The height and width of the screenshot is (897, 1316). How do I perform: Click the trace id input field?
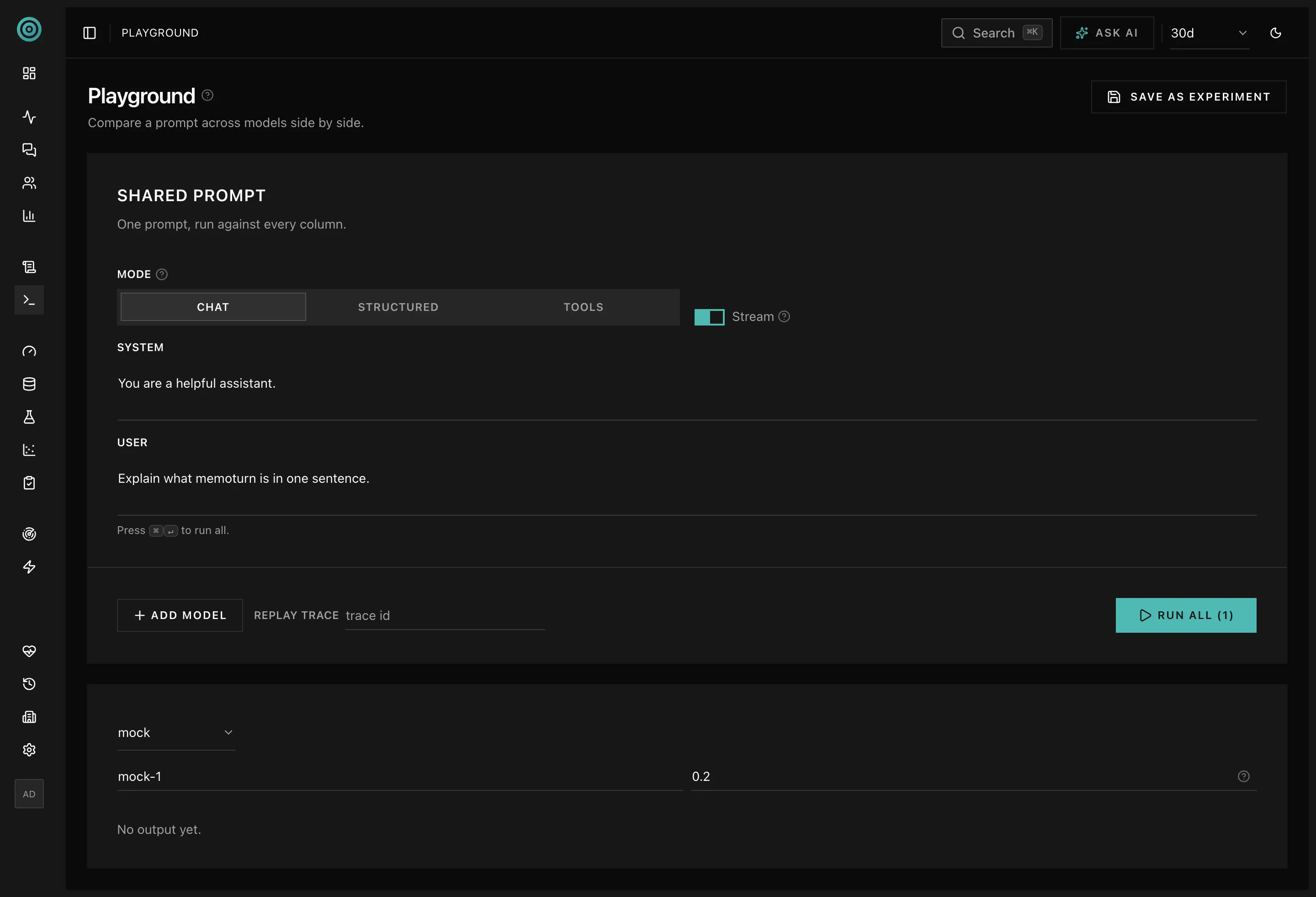pyautogui.click(x=445, y=616)
